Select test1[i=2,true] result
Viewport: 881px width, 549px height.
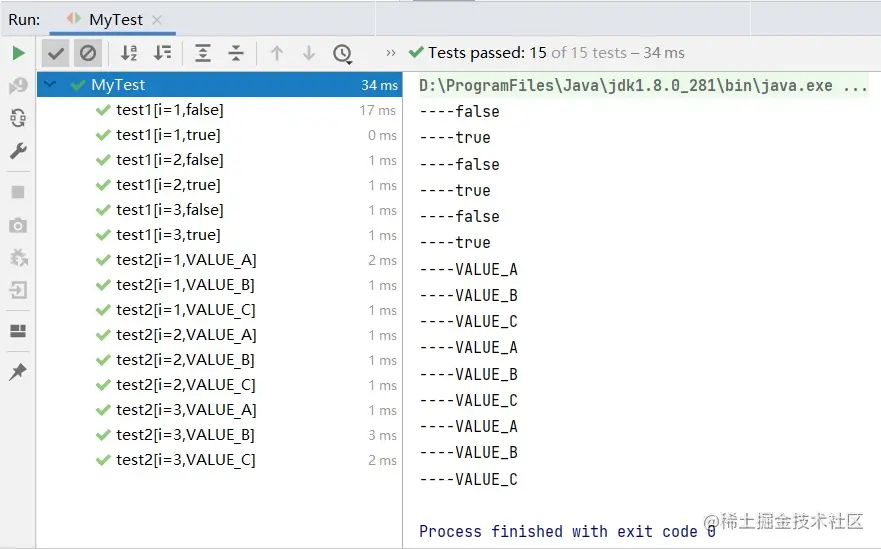tap(219, 185)
